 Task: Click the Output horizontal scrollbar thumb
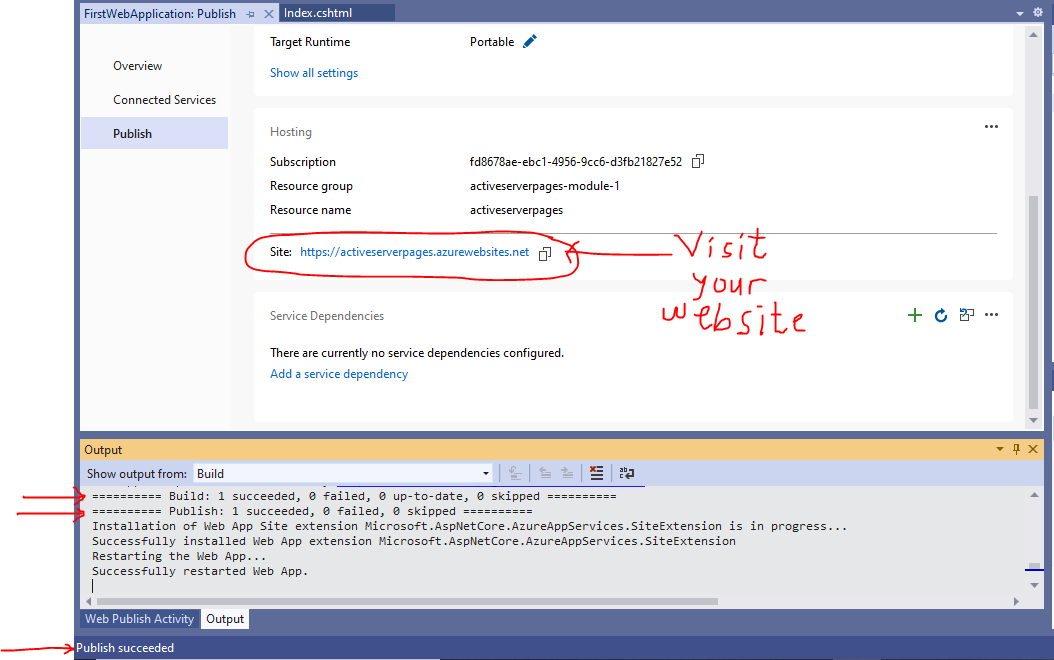coord(407,602)
